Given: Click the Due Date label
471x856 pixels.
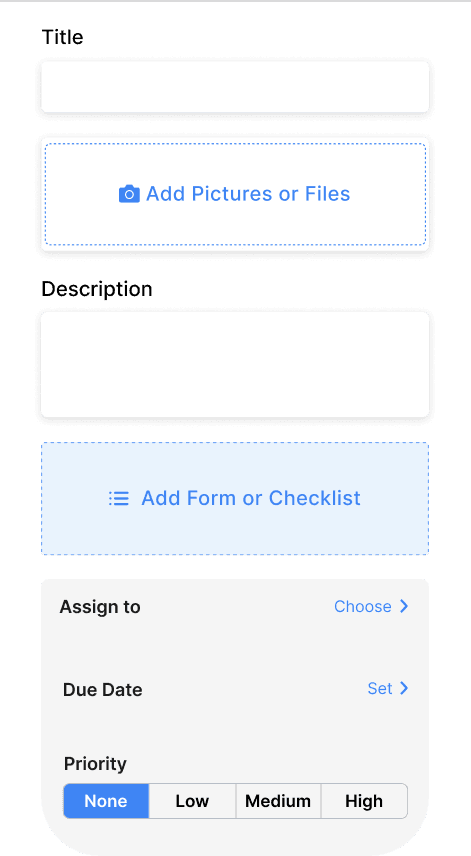Looking at the screenshot, I should [103, 690].
